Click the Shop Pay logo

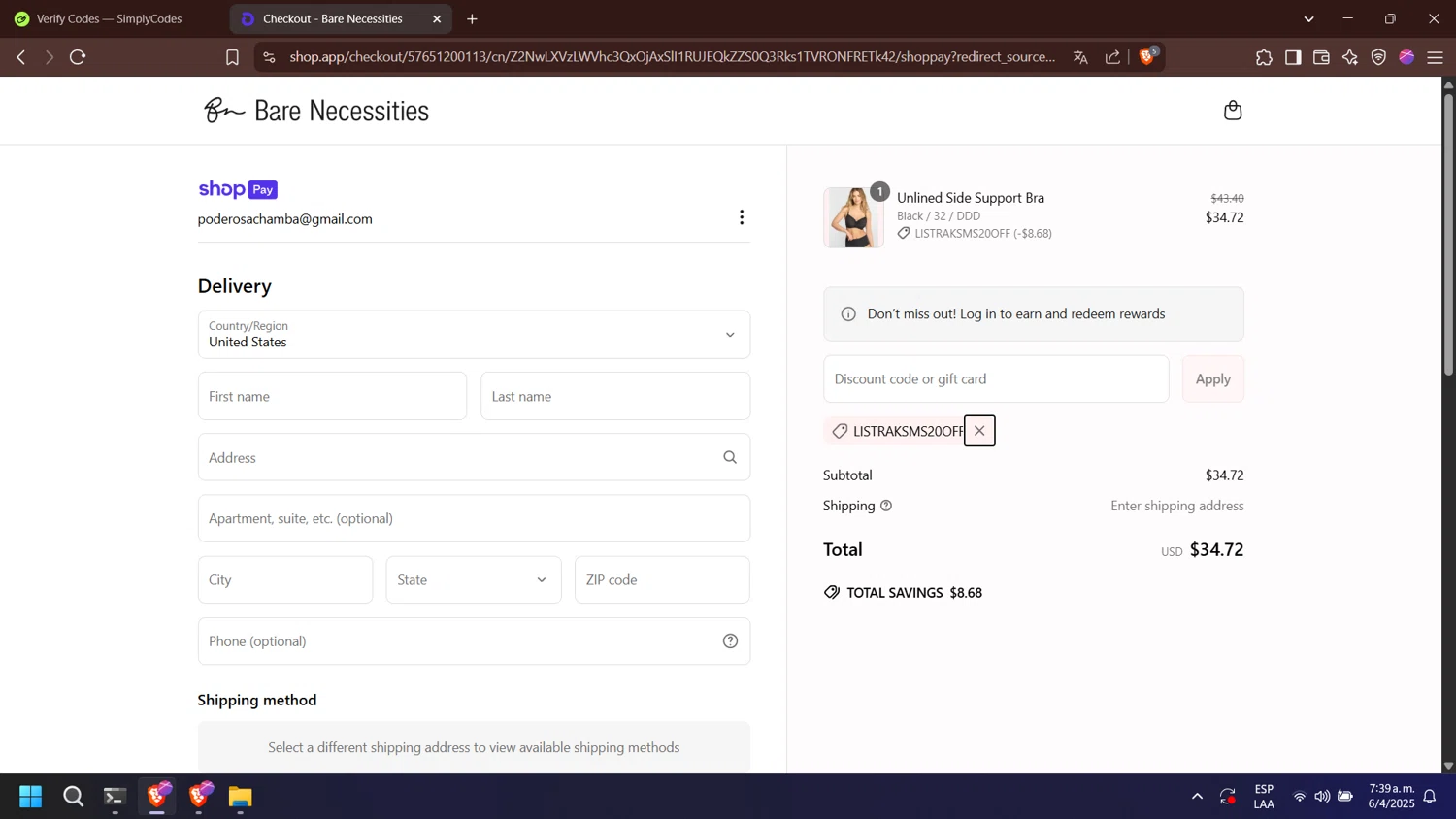pyautogui.click(x=238, y=189)
